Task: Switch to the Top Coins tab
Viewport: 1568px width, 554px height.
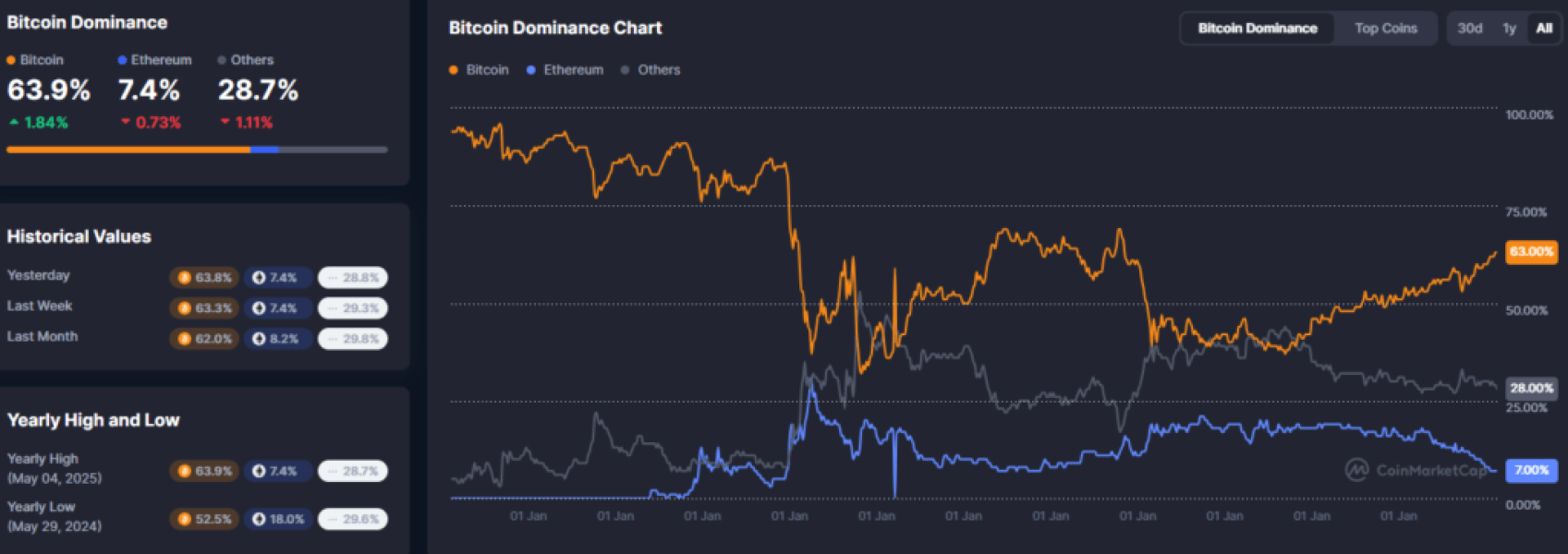Action: coord(1385,29)
